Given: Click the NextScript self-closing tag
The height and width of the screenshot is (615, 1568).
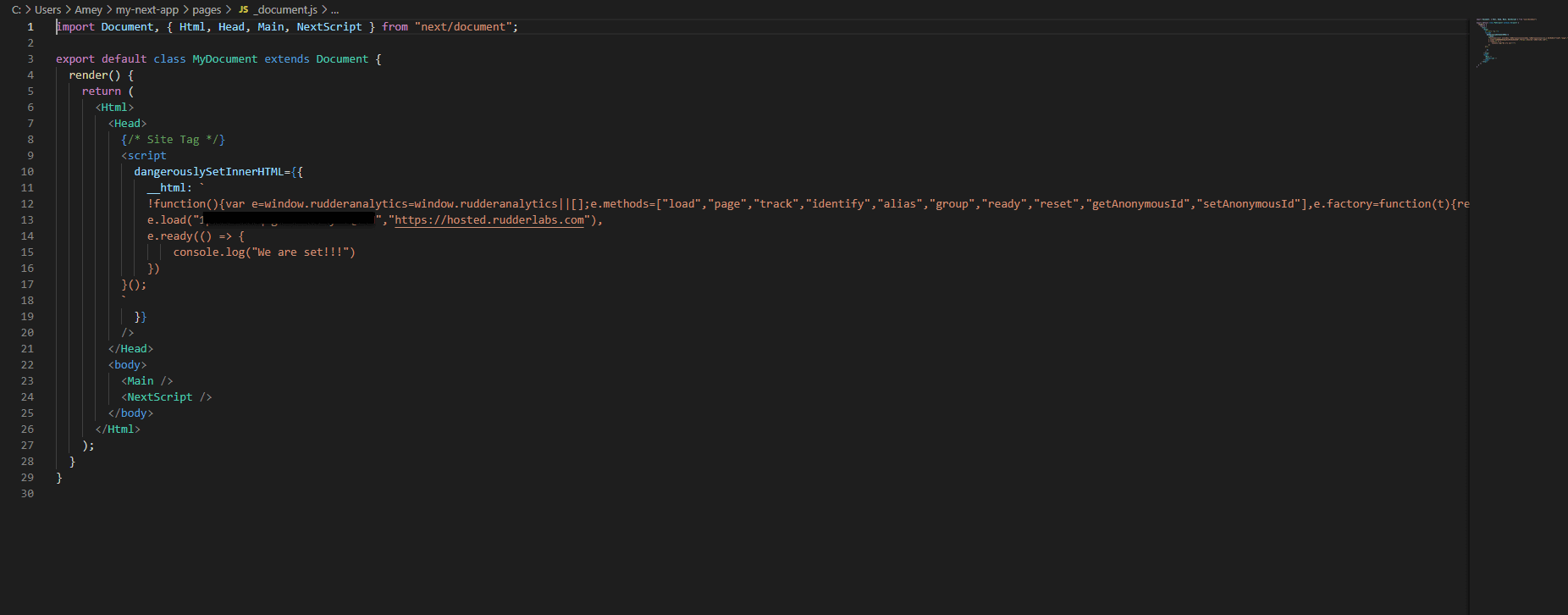Looking at the screenshot, I should pos(166,397).
